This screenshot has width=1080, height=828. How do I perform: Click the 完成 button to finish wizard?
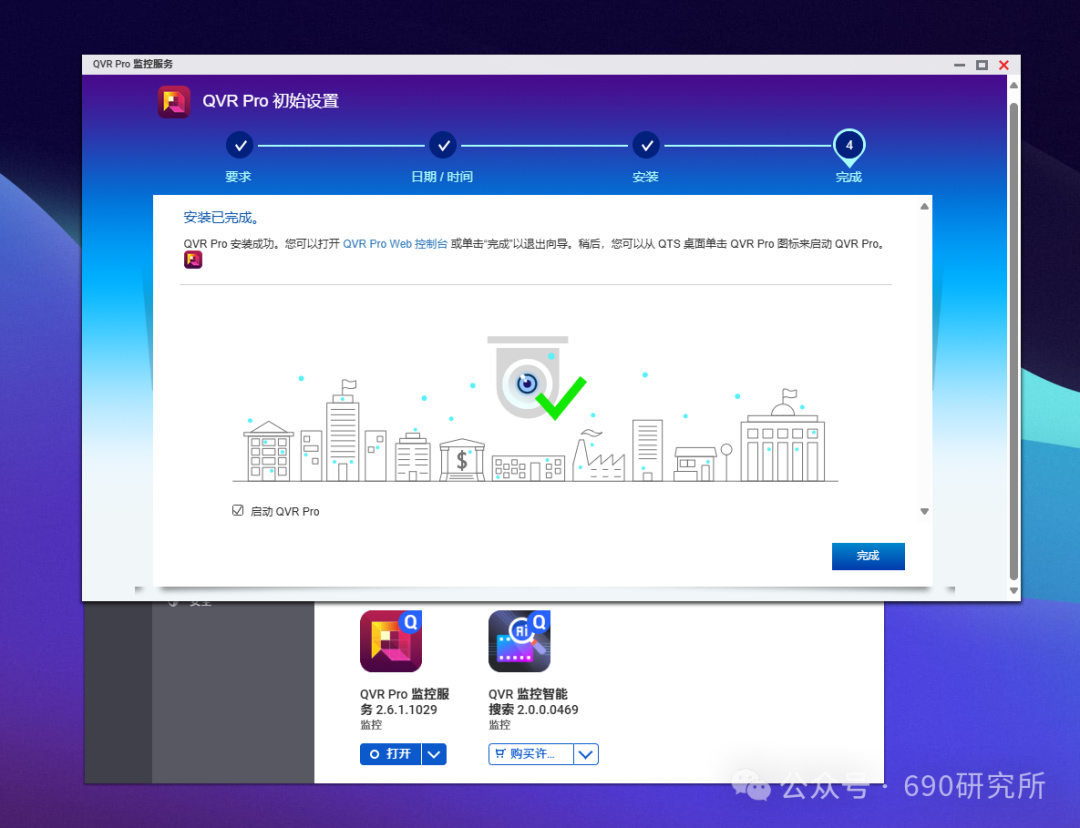(x=868, y=556)
